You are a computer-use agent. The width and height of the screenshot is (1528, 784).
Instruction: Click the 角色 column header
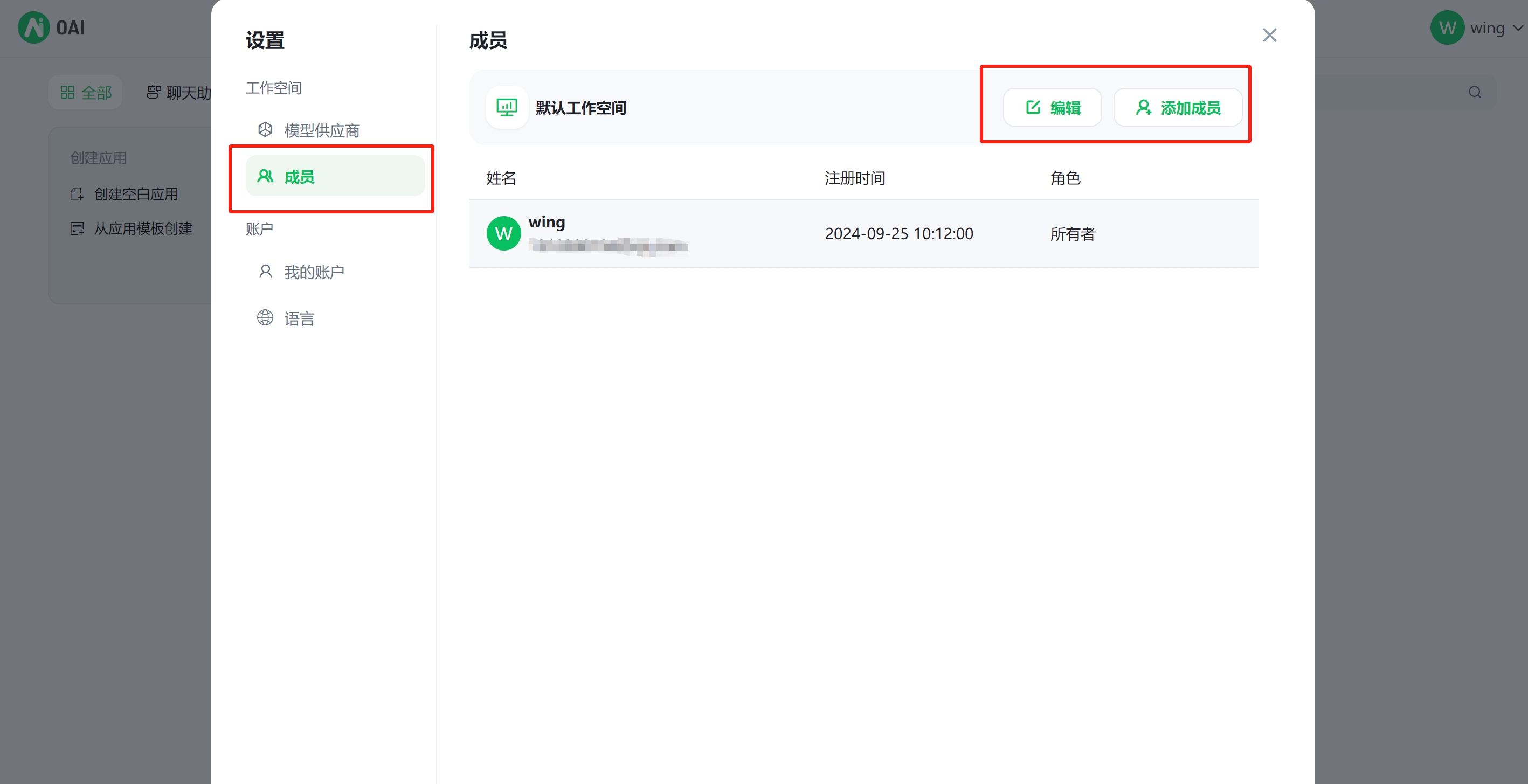point(1066,178)
